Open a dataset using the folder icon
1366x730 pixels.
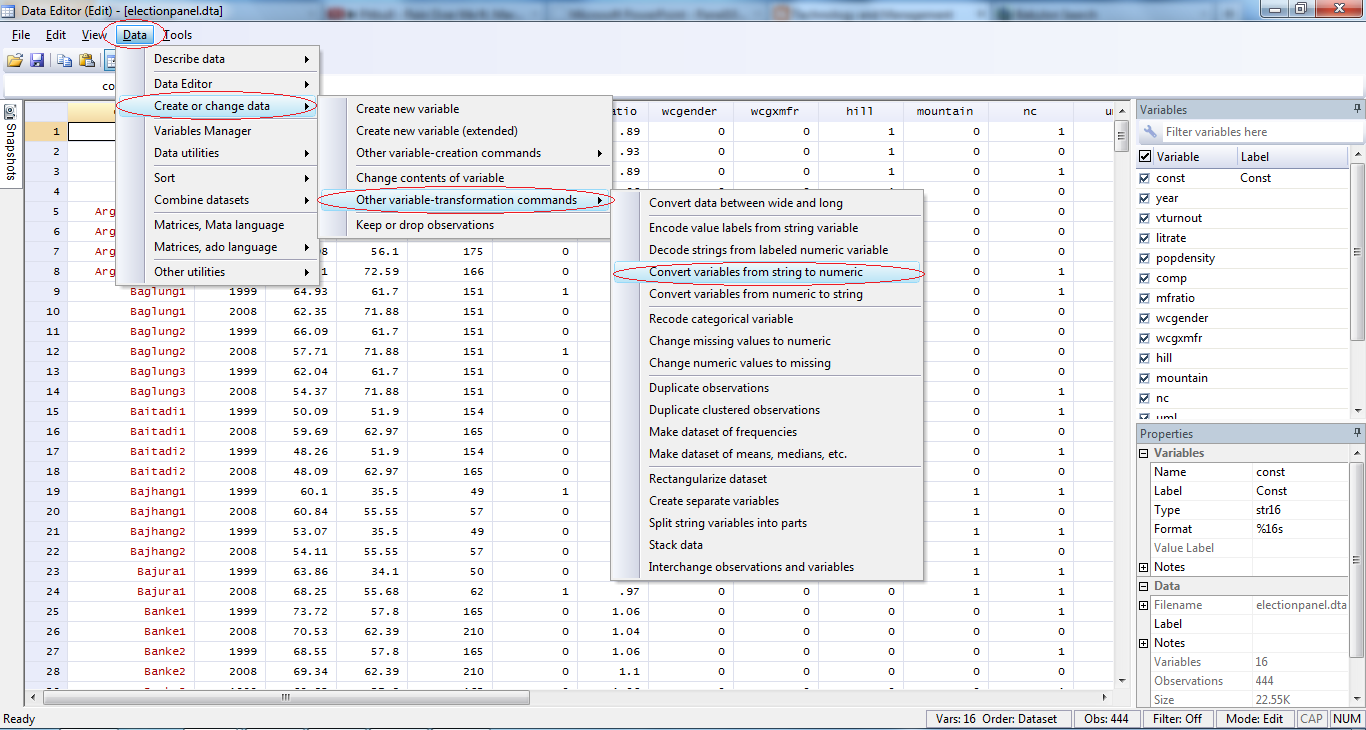[x=15, y=61]
